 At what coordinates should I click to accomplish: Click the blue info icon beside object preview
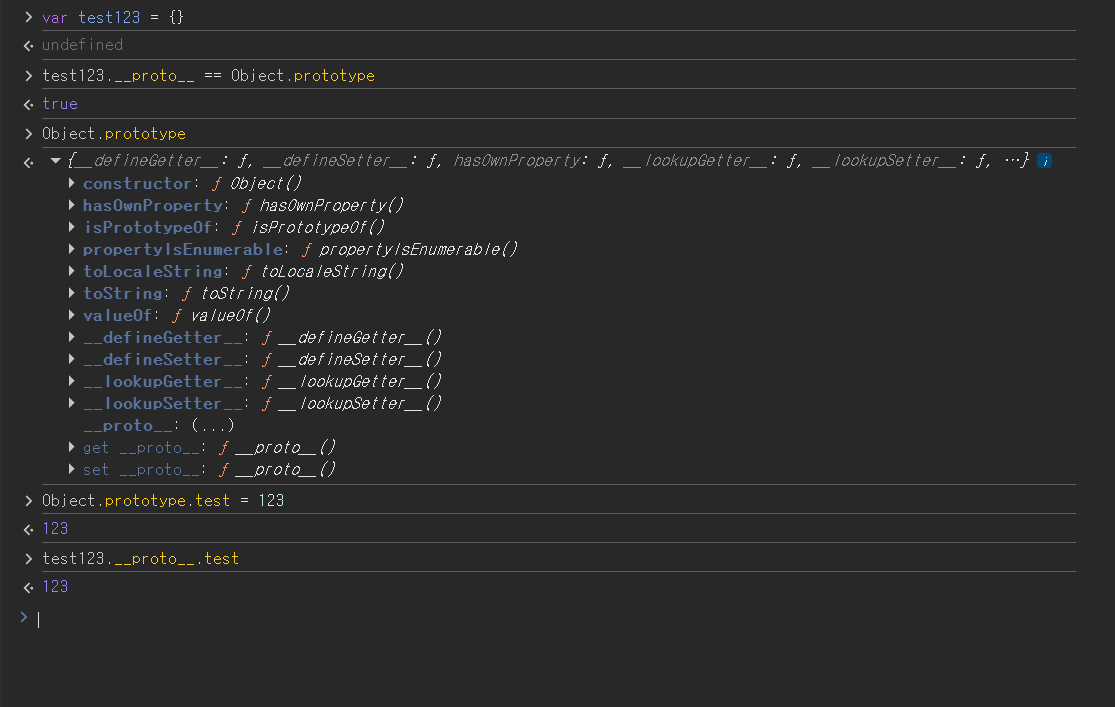click(x=1044, y=161)
